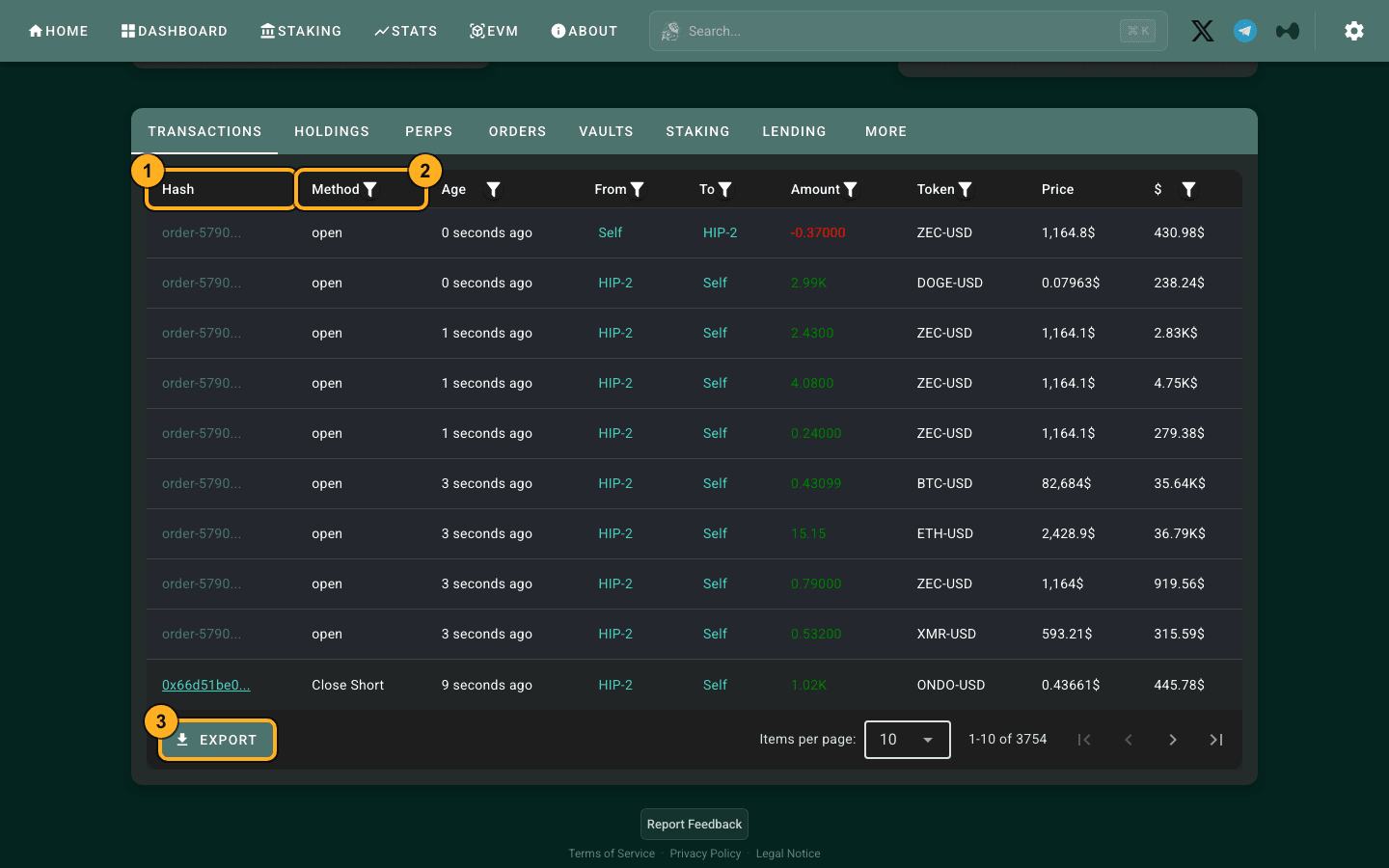Export the transactions table
Screen dimensions: 1389x868
(x=217, y=740)
